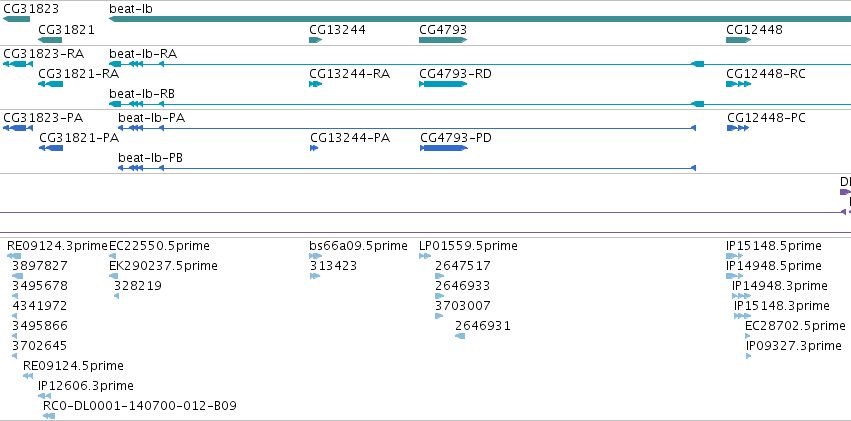The image size is (851, 421).
Task: Click the EK290237.5prime EST label
Action: (163, 266)
